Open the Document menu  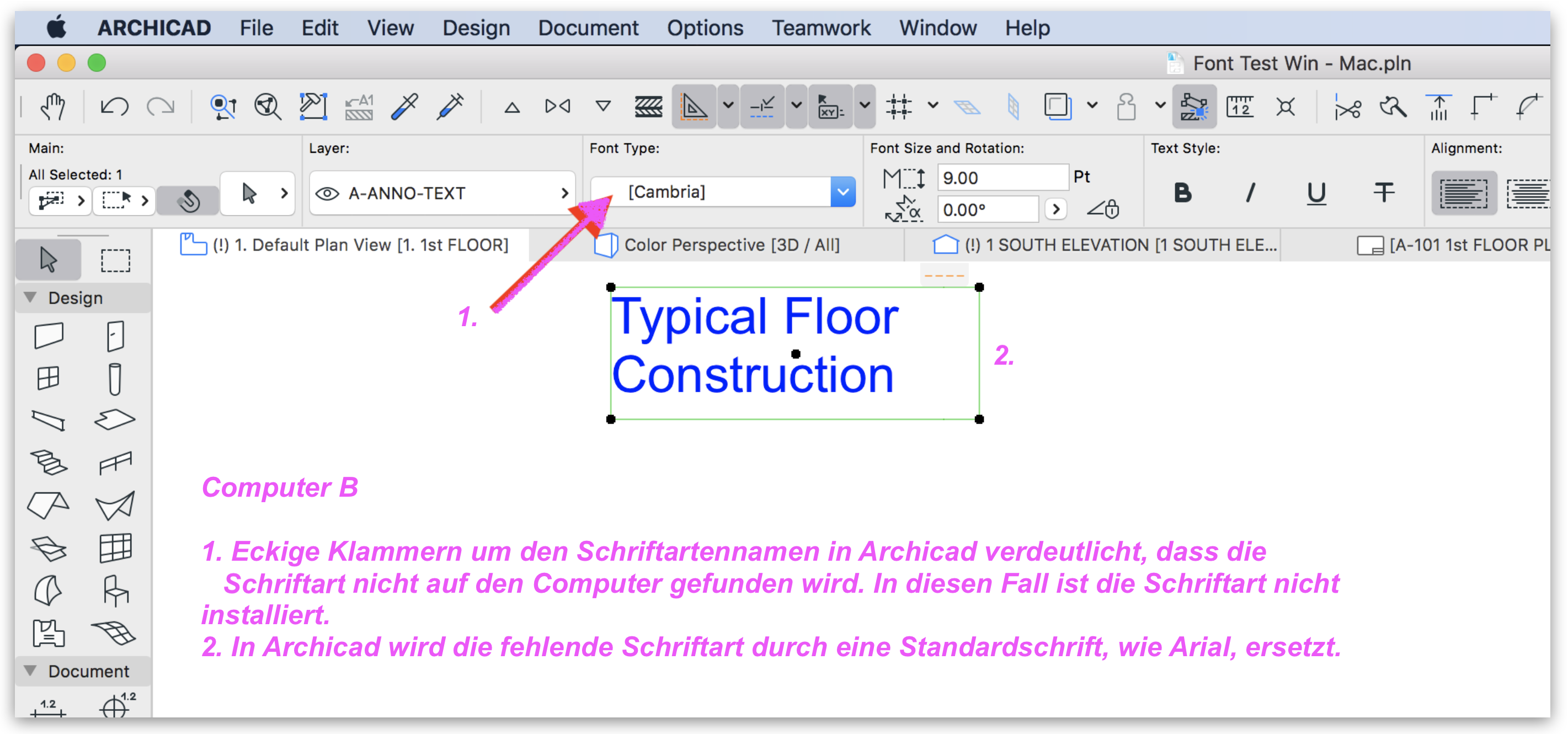click(x=588, y=28)
